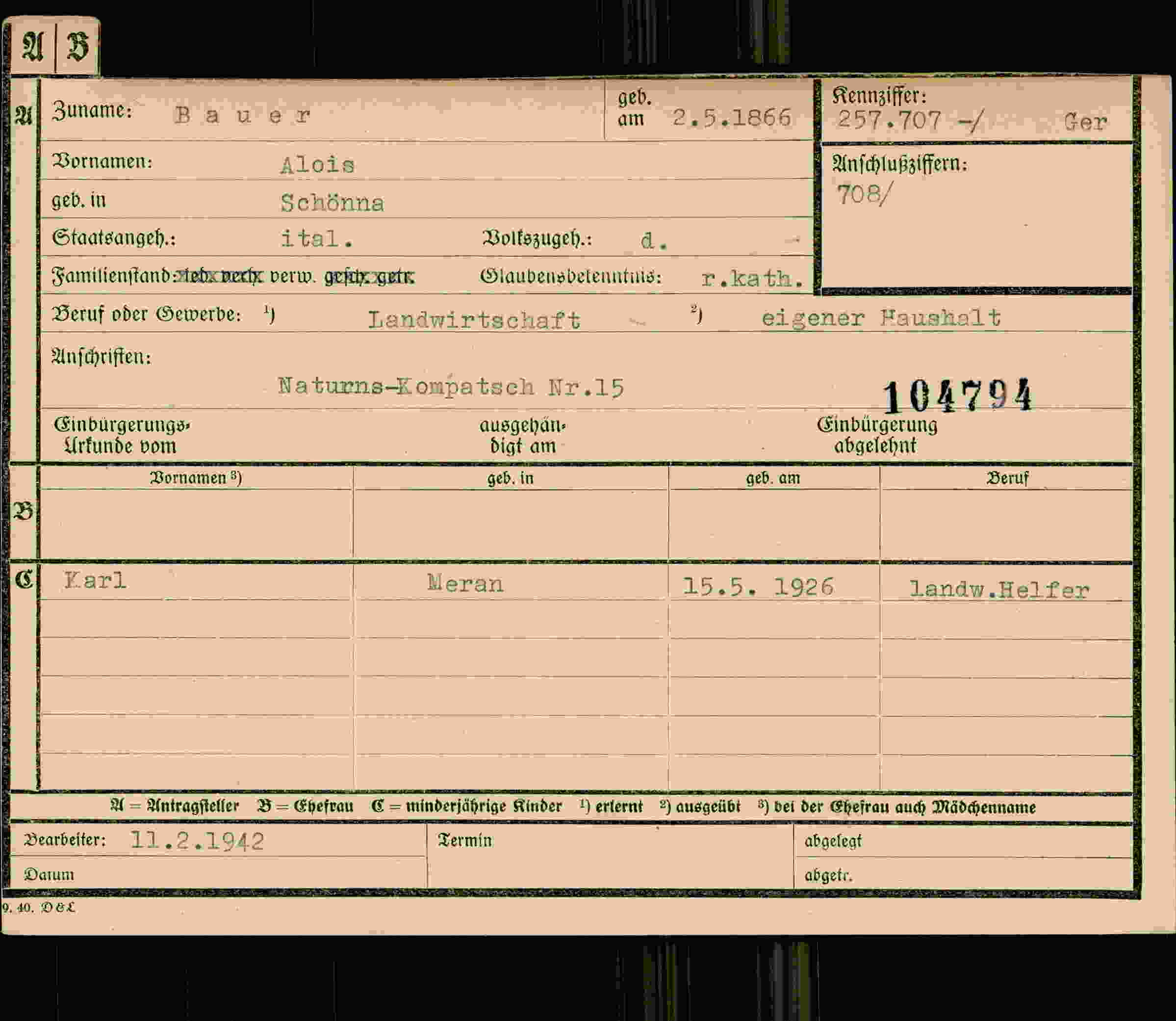Select the religion entry 'r.kath.'
Viewport: 1176px width, 1021px height.
(x=752, y=279)
